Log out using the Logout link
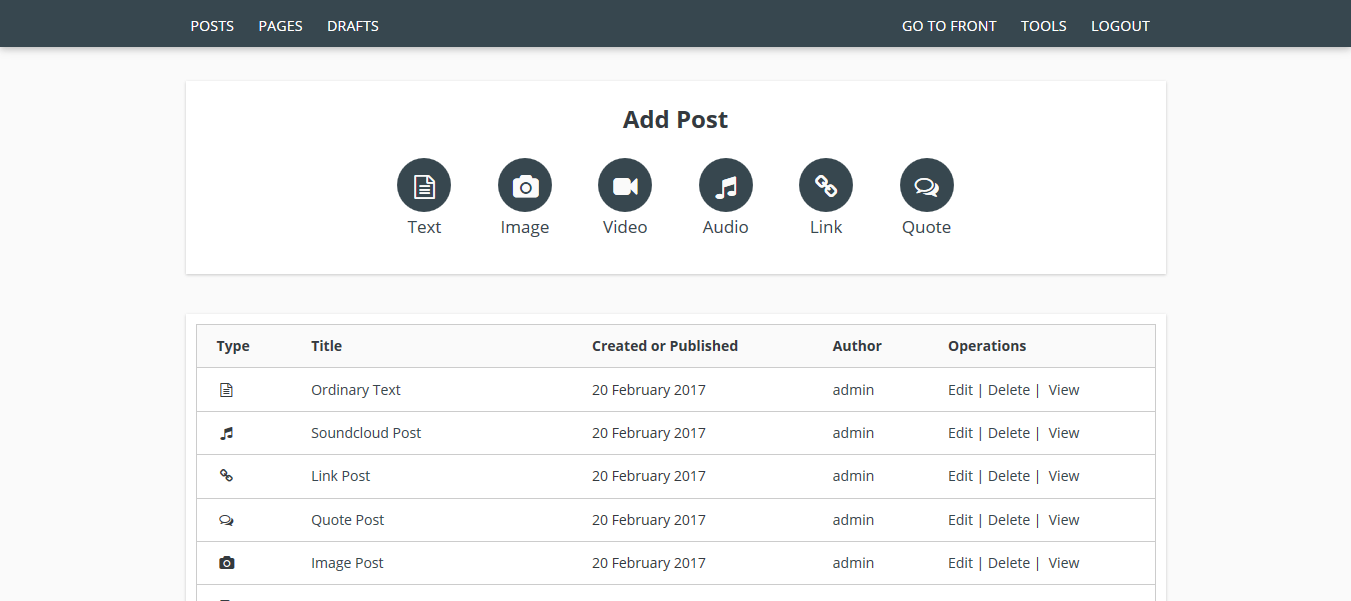The image size is (1351, 601). [1120, 26]
